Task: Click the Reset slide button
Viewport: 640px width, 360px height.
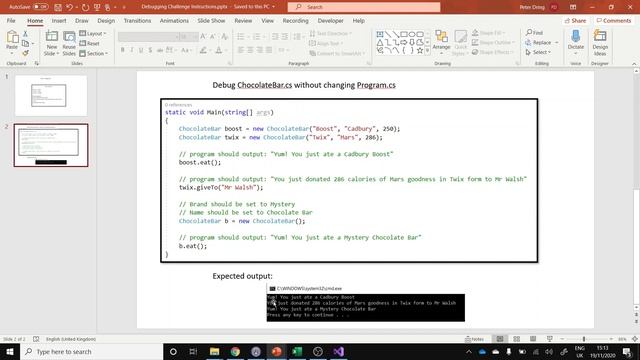Action: (89, 43)
